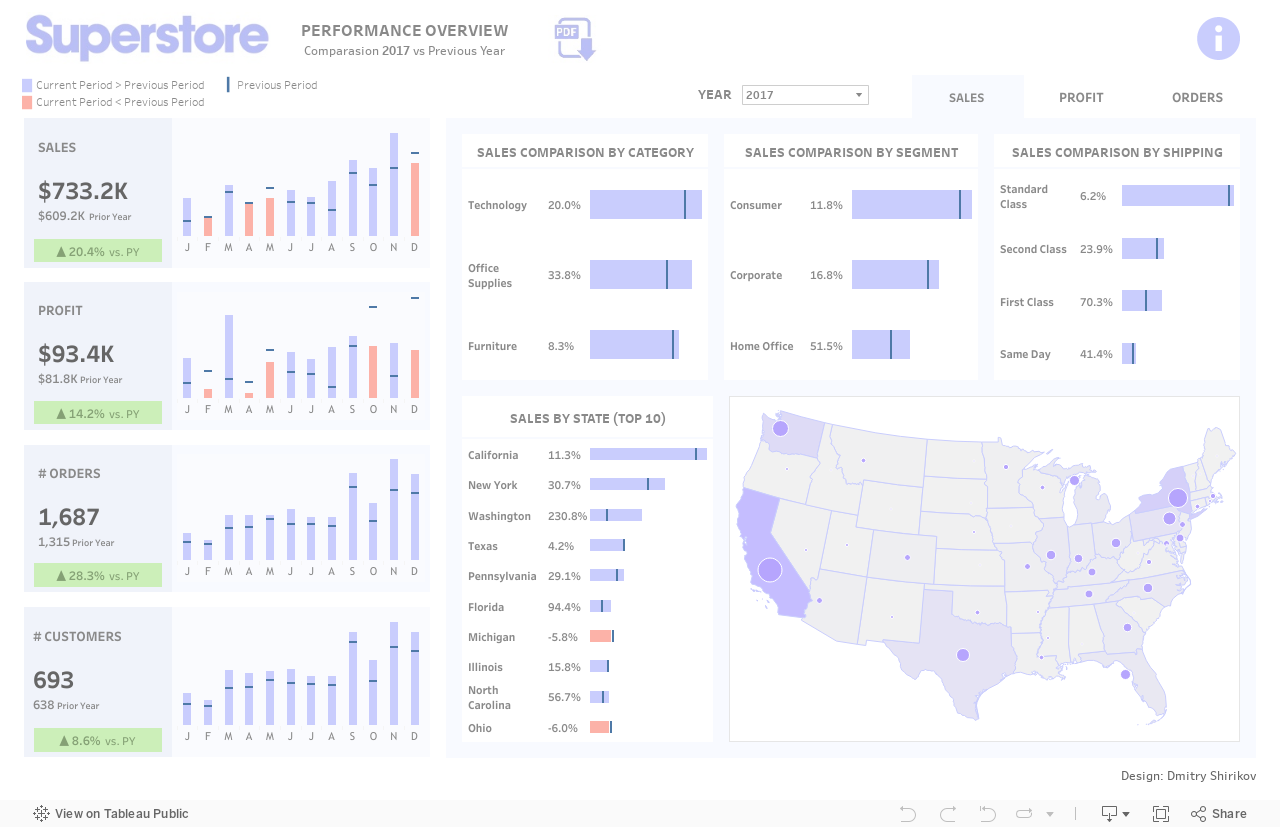Click the New York state sales bar
Viewport: 1280px width, 827px height.
[x=627, y=484]
